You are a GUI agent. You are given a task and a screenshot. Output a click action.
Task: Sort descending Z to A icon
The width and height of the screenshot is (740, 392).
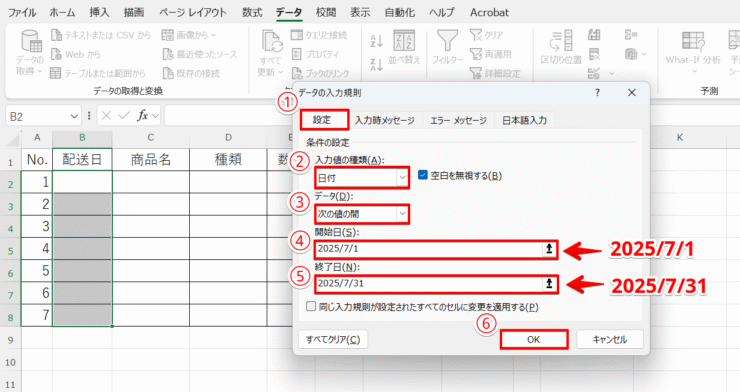[x=377, y=64]
